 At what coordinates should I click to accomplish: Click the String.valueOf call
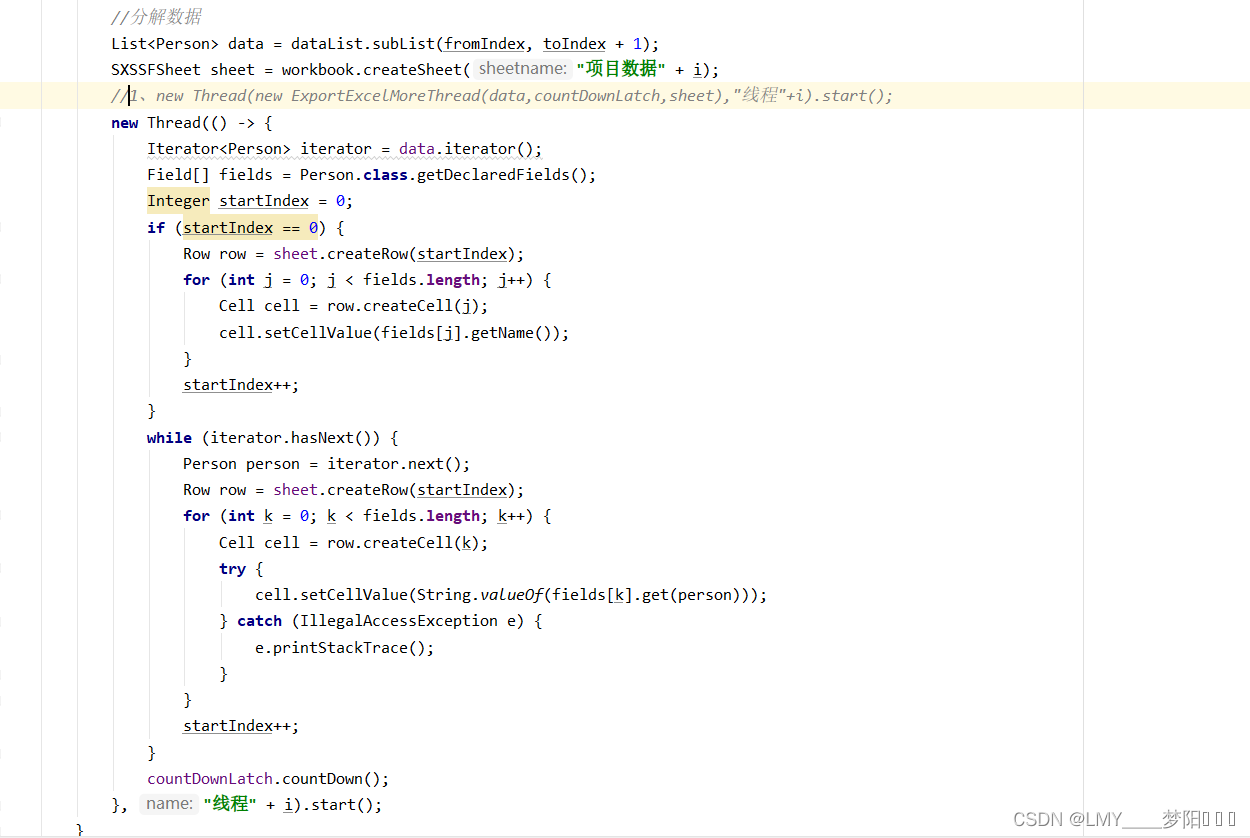pos(480,595)
